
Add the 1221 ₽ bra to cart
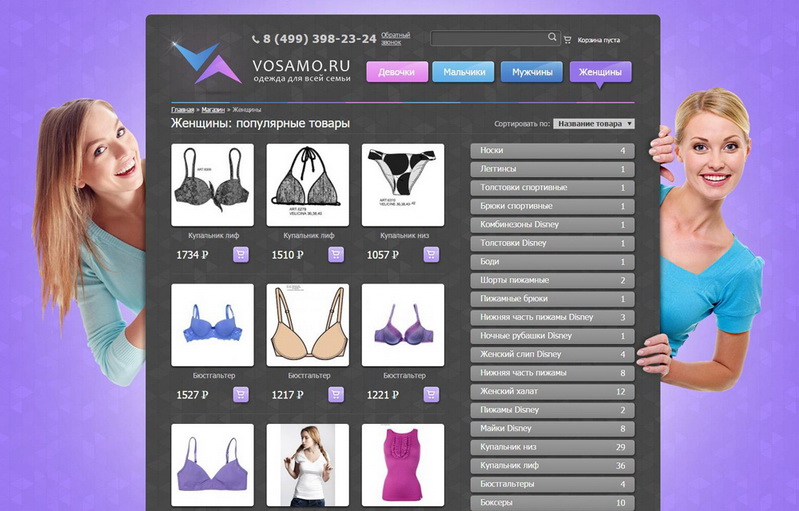click(431, 394)
